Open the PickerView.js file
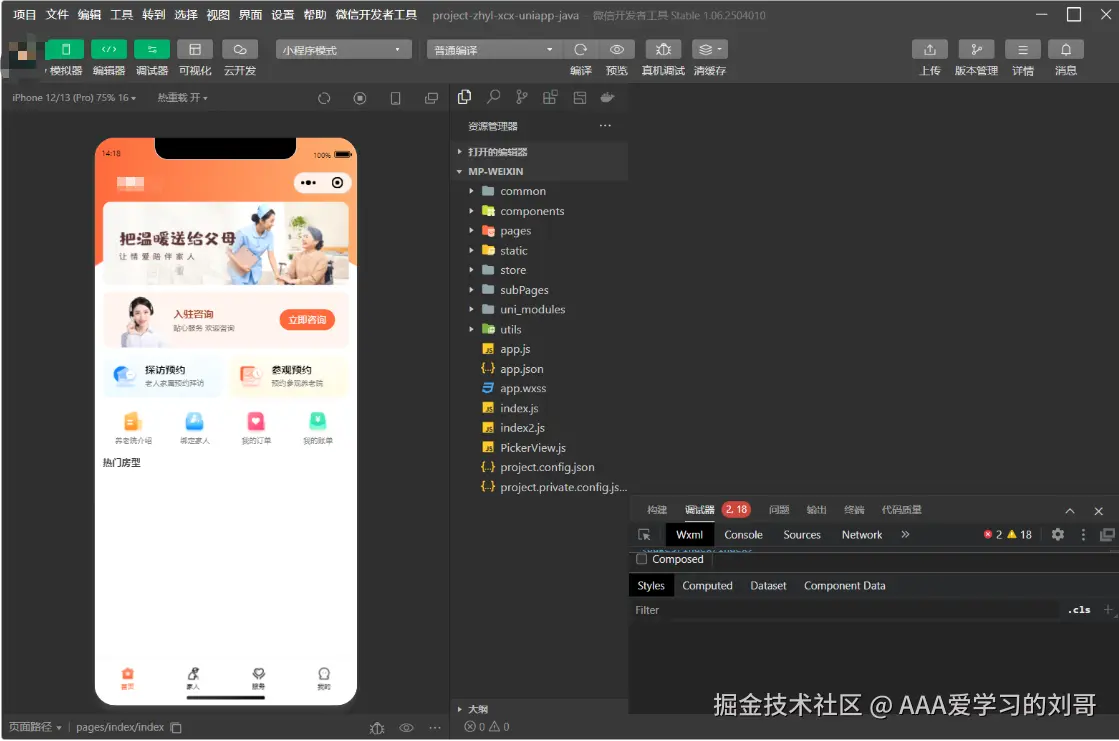 (533, 448)
